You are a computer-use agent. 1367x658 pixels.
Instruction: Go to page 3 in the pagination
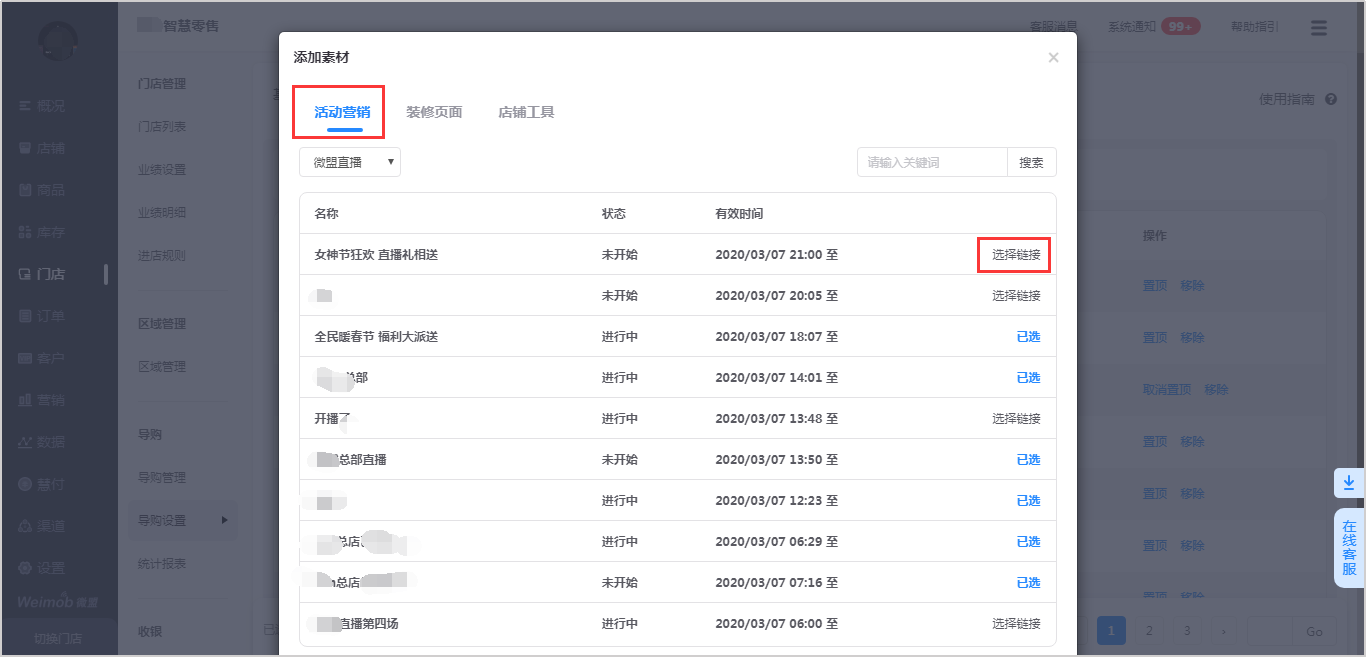pos(1187,631)
